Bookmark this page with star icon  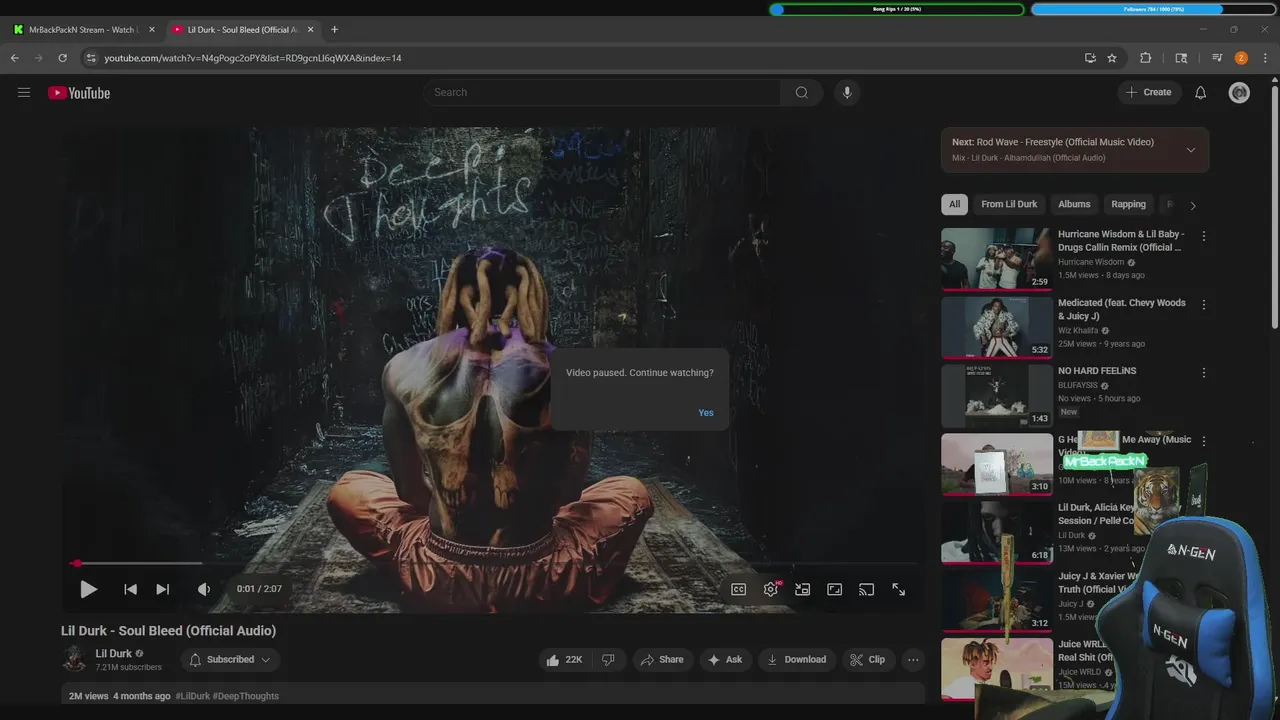pos(1112,58)
